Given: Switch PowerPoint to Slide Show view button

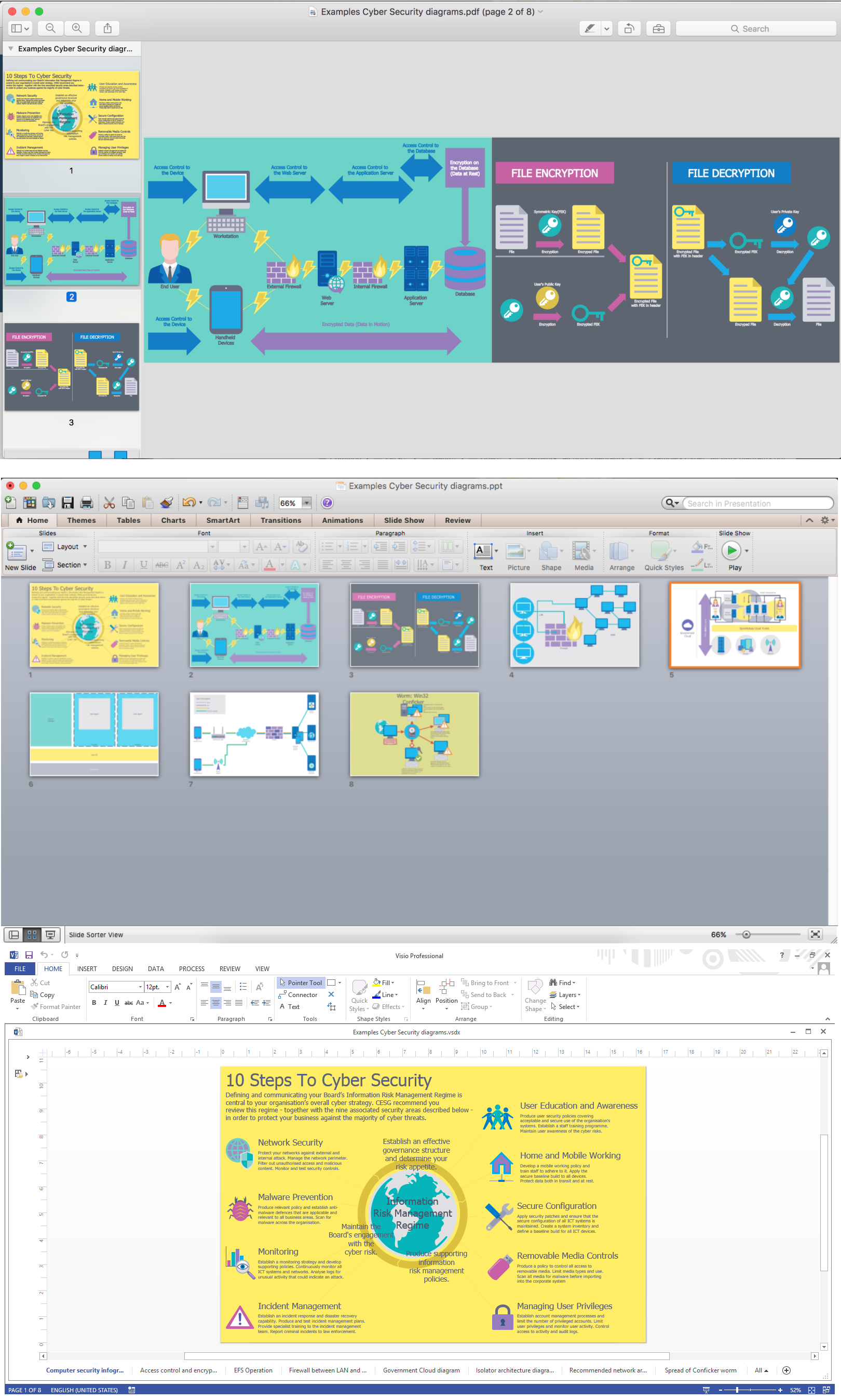Looking at the screenshot, I should coord(50,935).
